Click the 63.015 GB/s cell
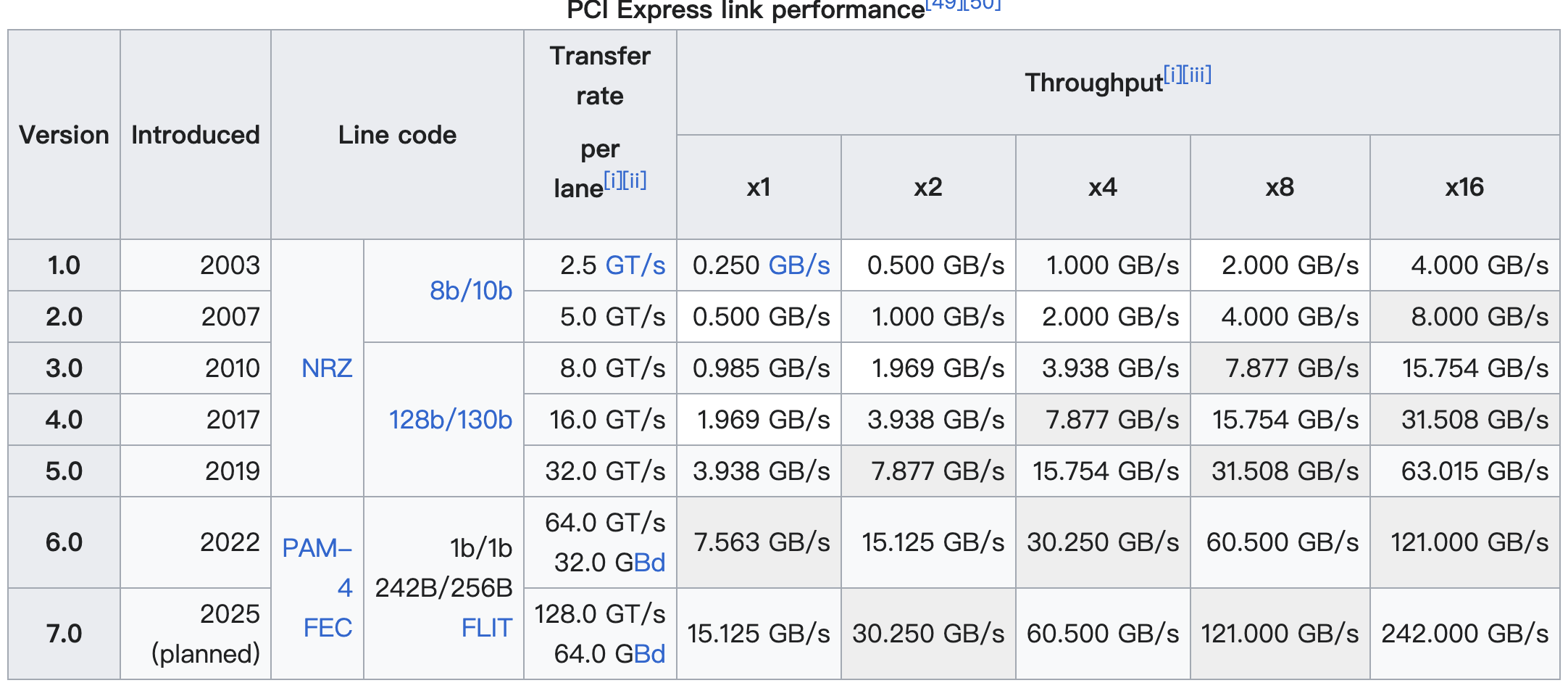 (x=1474, y=471)
